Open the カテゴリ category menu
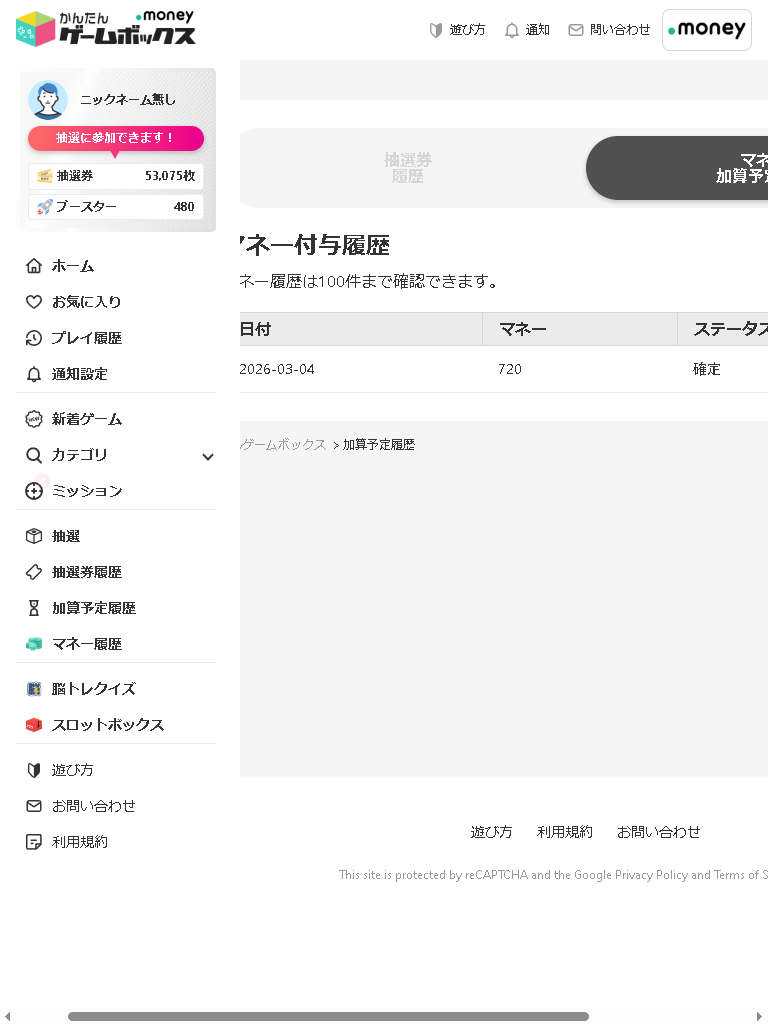Image resolution: width=768 pixels, height=1024 pixels. point(80,455)
